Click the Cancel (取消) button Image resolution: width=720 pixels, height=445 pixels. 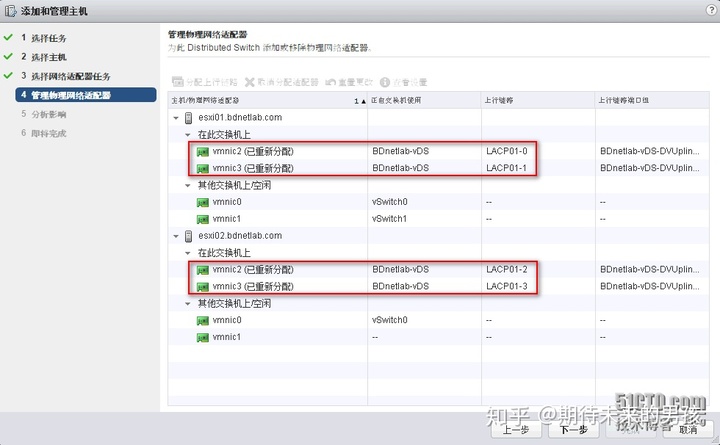[688, 429]
